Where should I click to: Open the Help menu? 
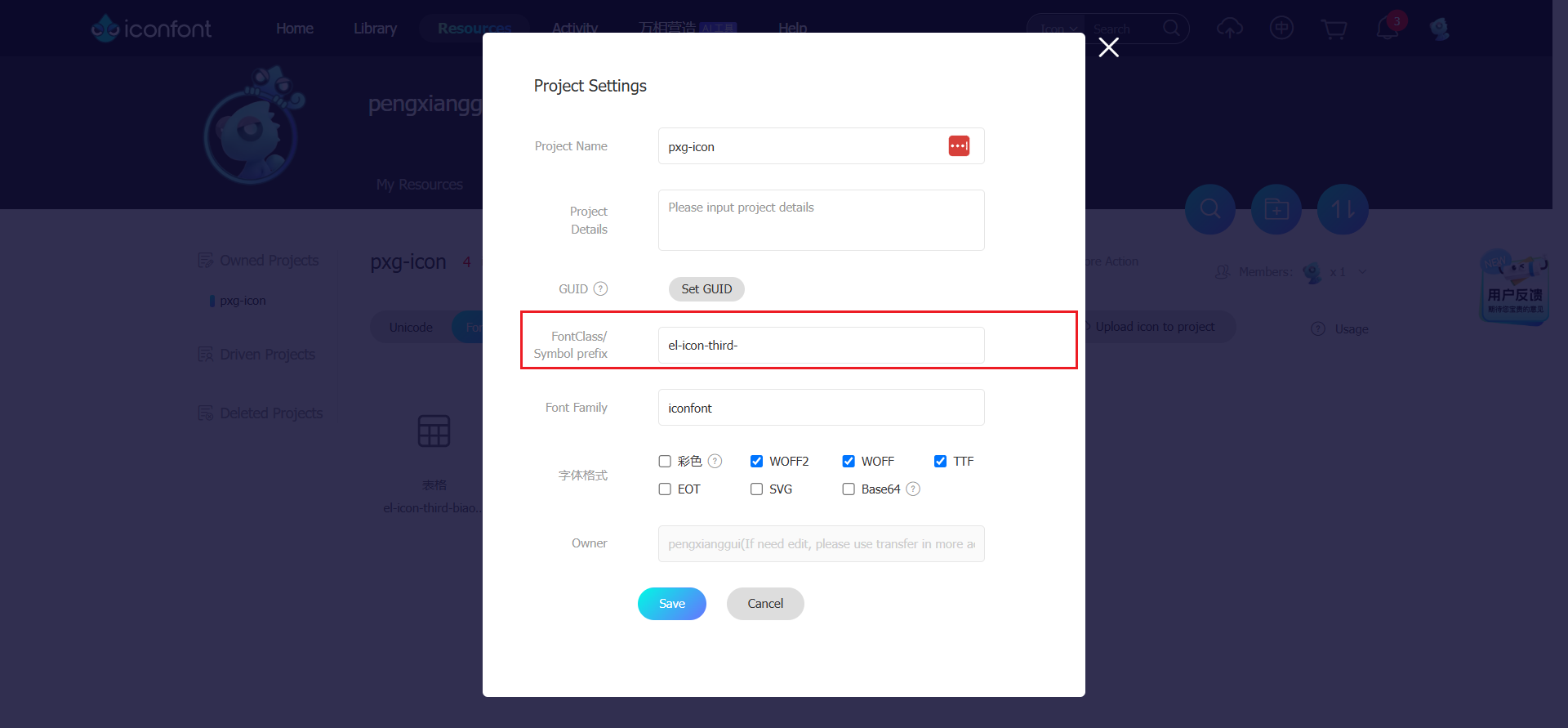(x=792, y=29)
